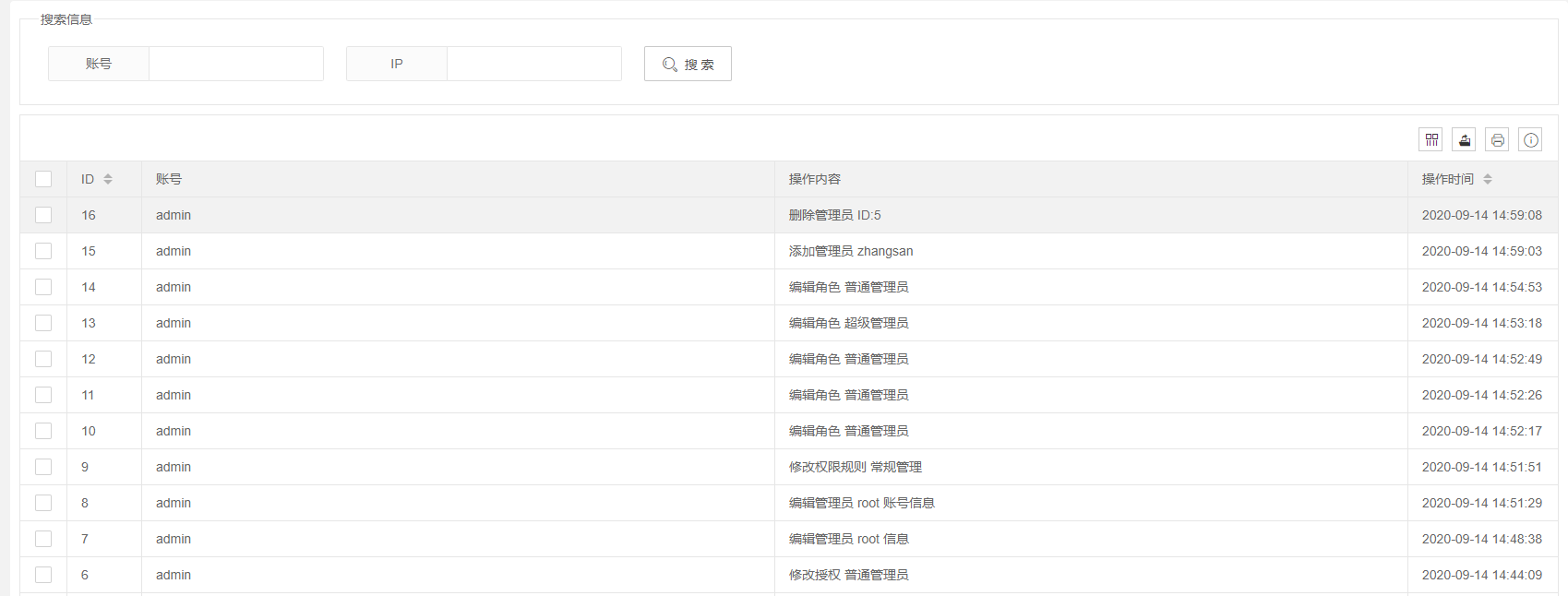This screenshot has height=596, width=1568.
Task: Click timestamp 2020-09-14 14:59:08
Action: 1481,215
